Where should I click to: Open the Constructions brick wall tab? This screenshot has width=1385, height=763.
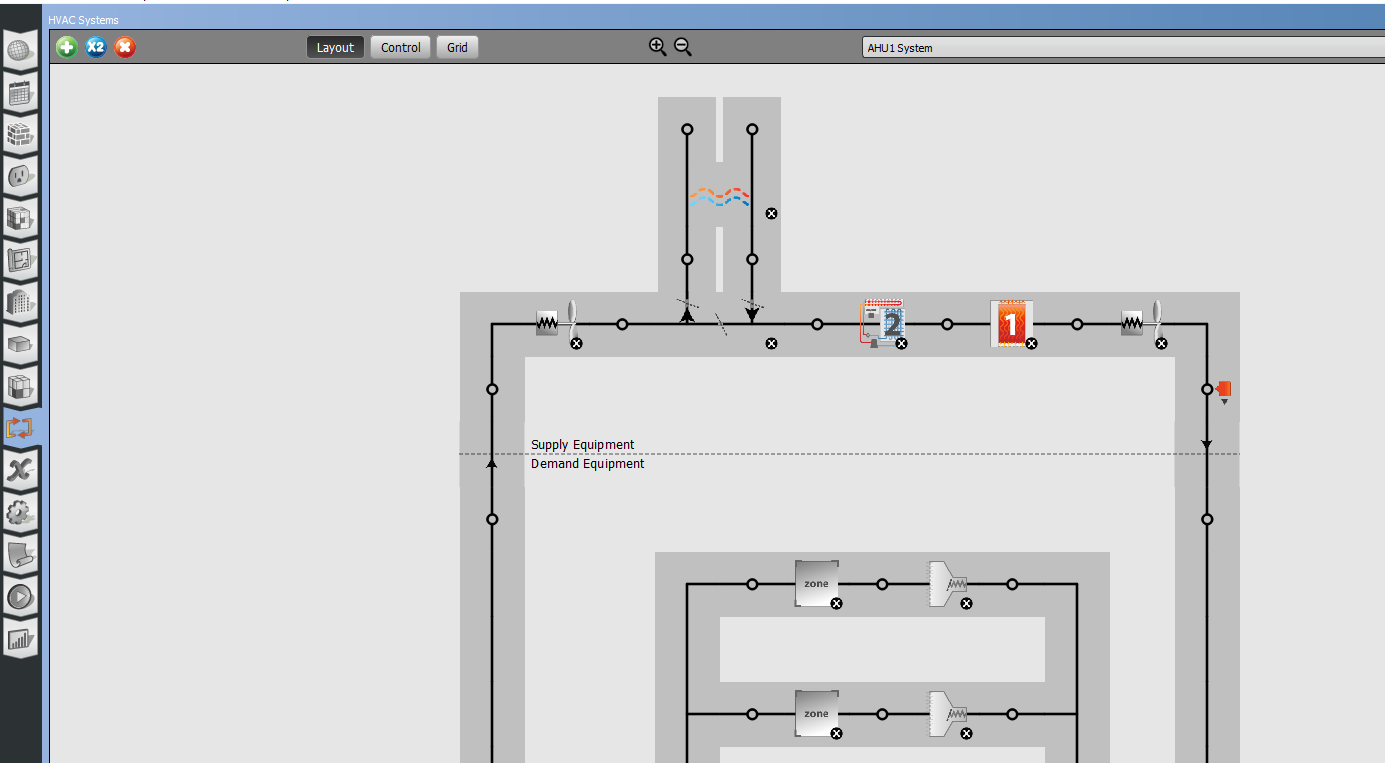coord(21,135)
